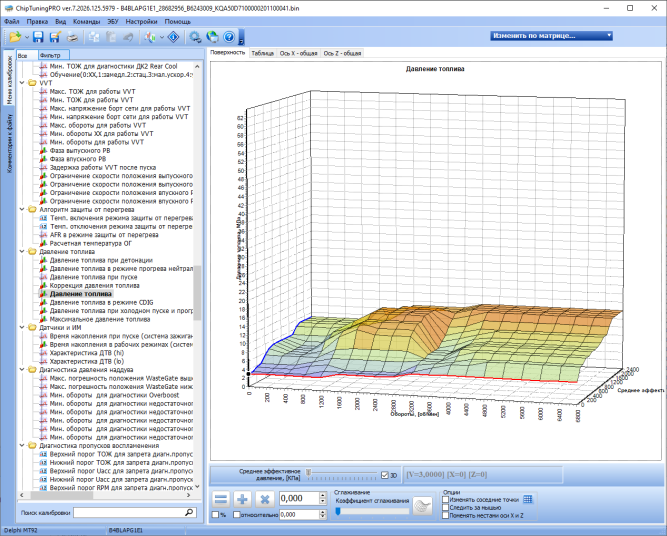This screenshot has width=667, height=536.
Task: Open the dropdown arrow next to compare charts
Action: (x=162, y=37)
